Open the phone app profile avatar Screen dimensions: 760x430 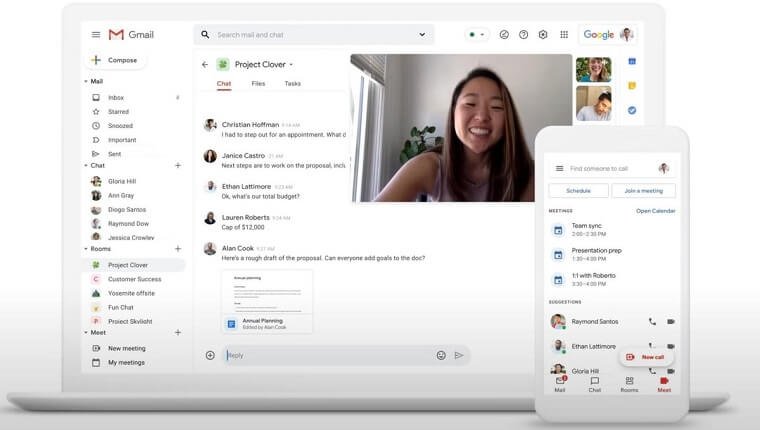point(664,168)
